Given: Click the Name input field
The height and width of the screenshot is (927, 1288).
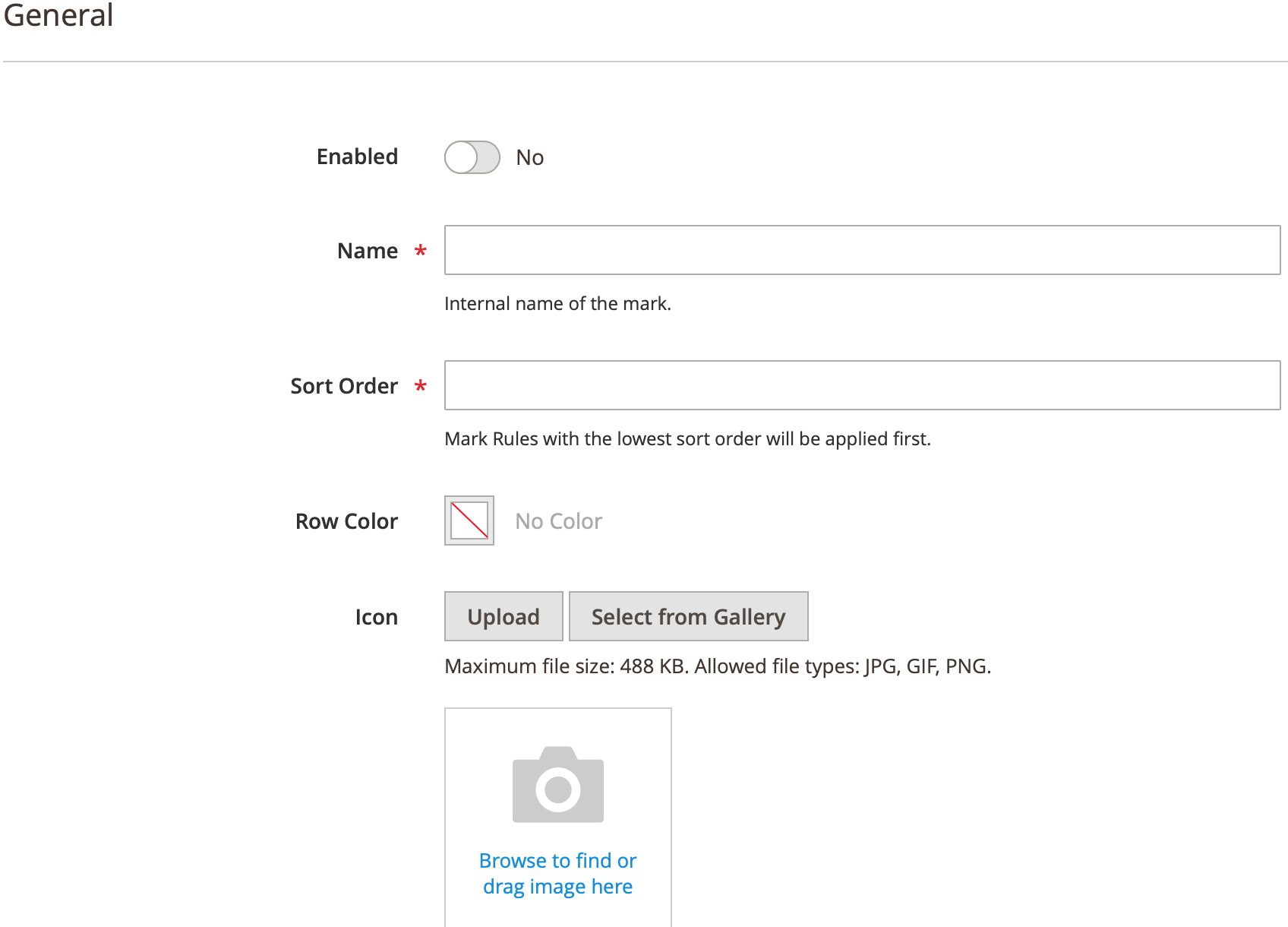Looking at the screenshot, I should [x=862, y=250].
